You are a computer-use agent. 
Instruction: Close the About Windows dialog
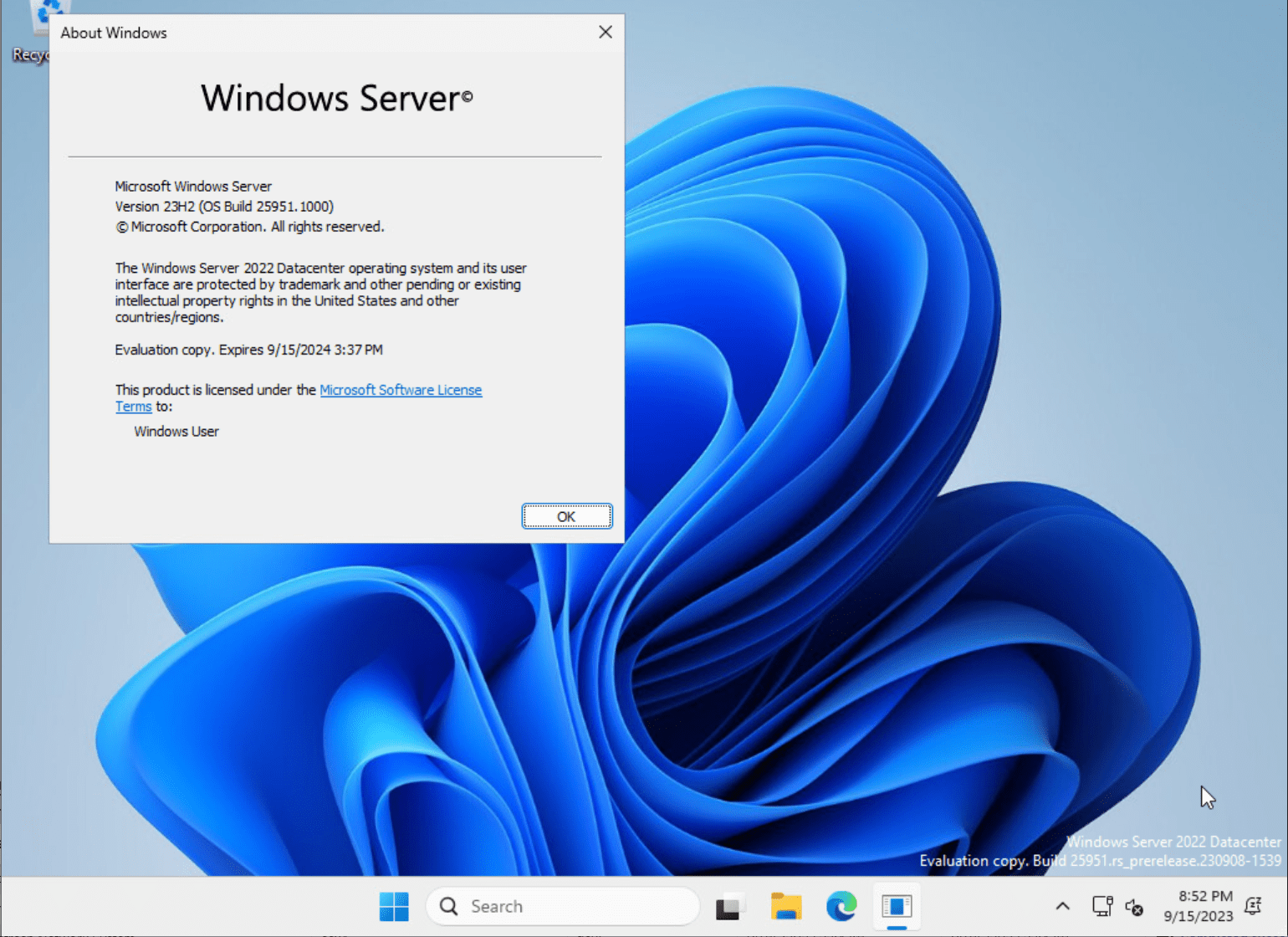[606, 32]
